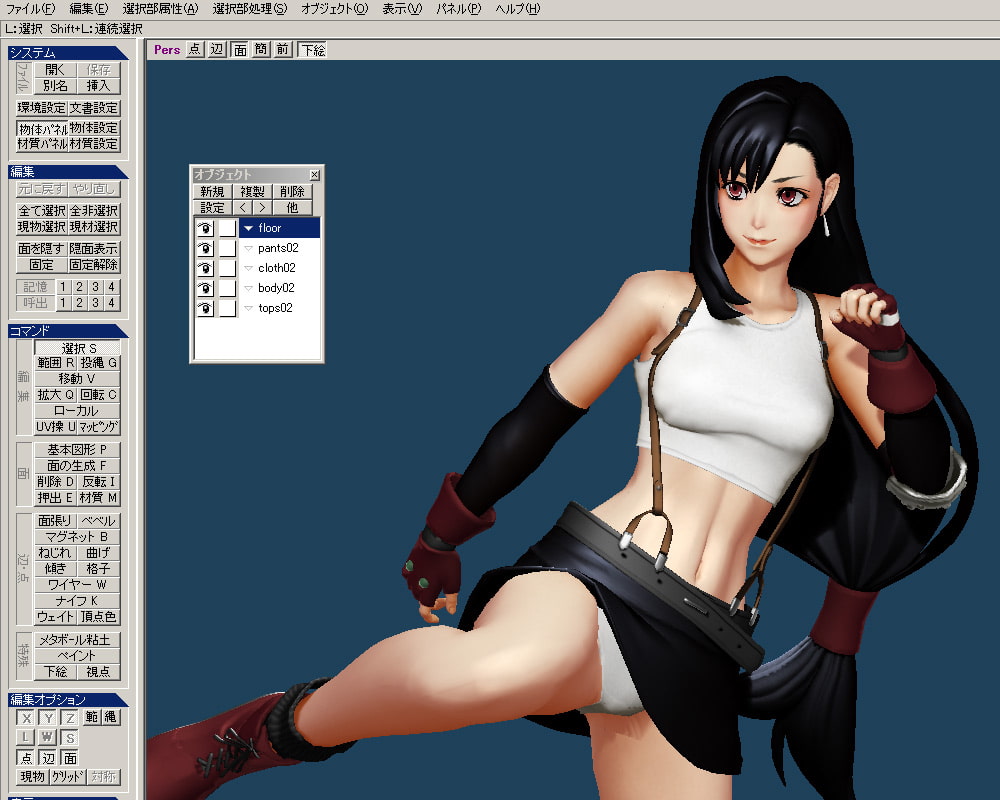This screenshot has width=1000, height=800.
Task: Activate the 回転 C rotate command
Action: [x=98, y=395]
